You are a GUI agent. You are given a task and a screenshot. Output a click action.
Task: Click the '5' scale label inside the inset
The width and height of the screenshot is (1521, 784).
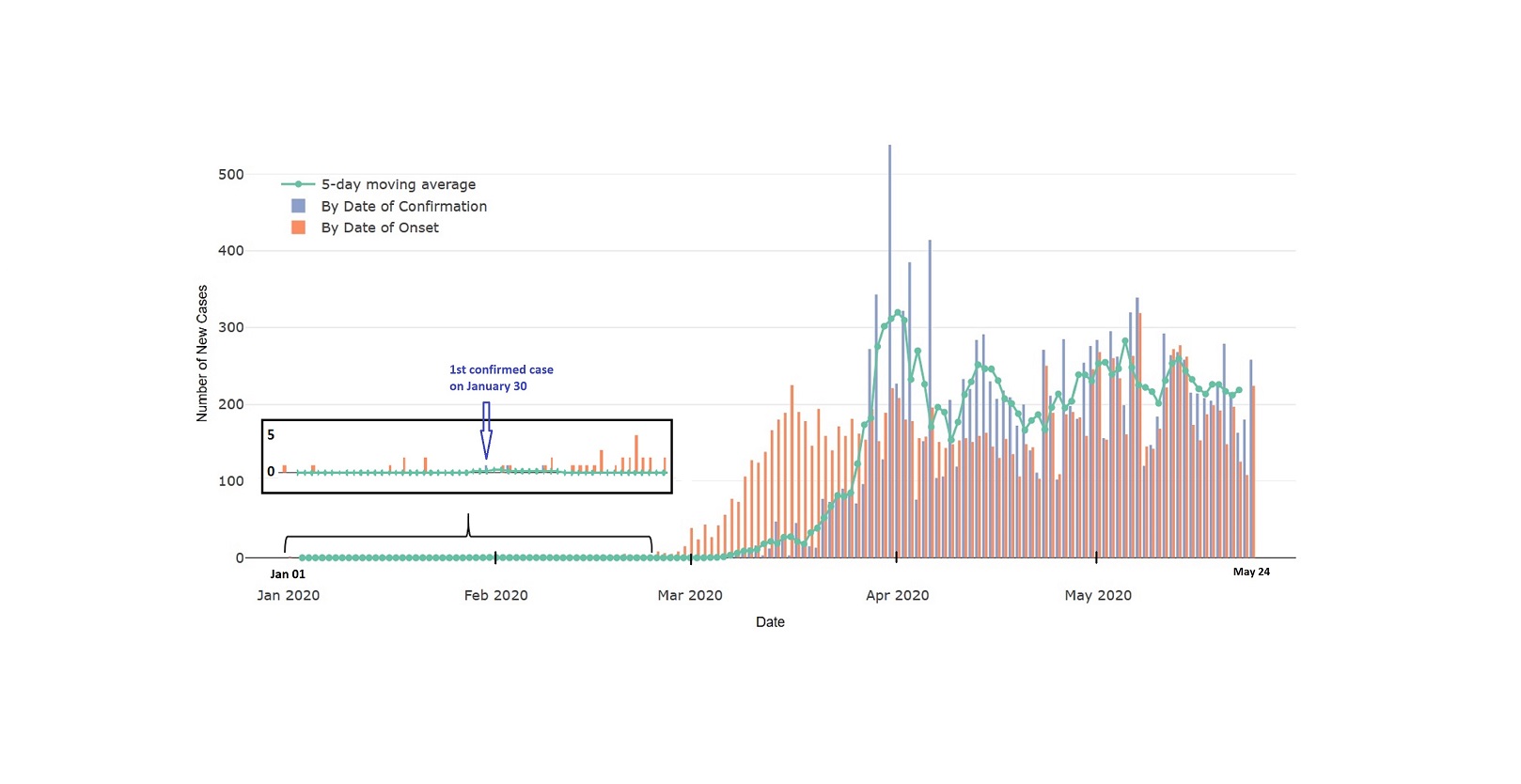pyautogui.click(x=271, y=434)
